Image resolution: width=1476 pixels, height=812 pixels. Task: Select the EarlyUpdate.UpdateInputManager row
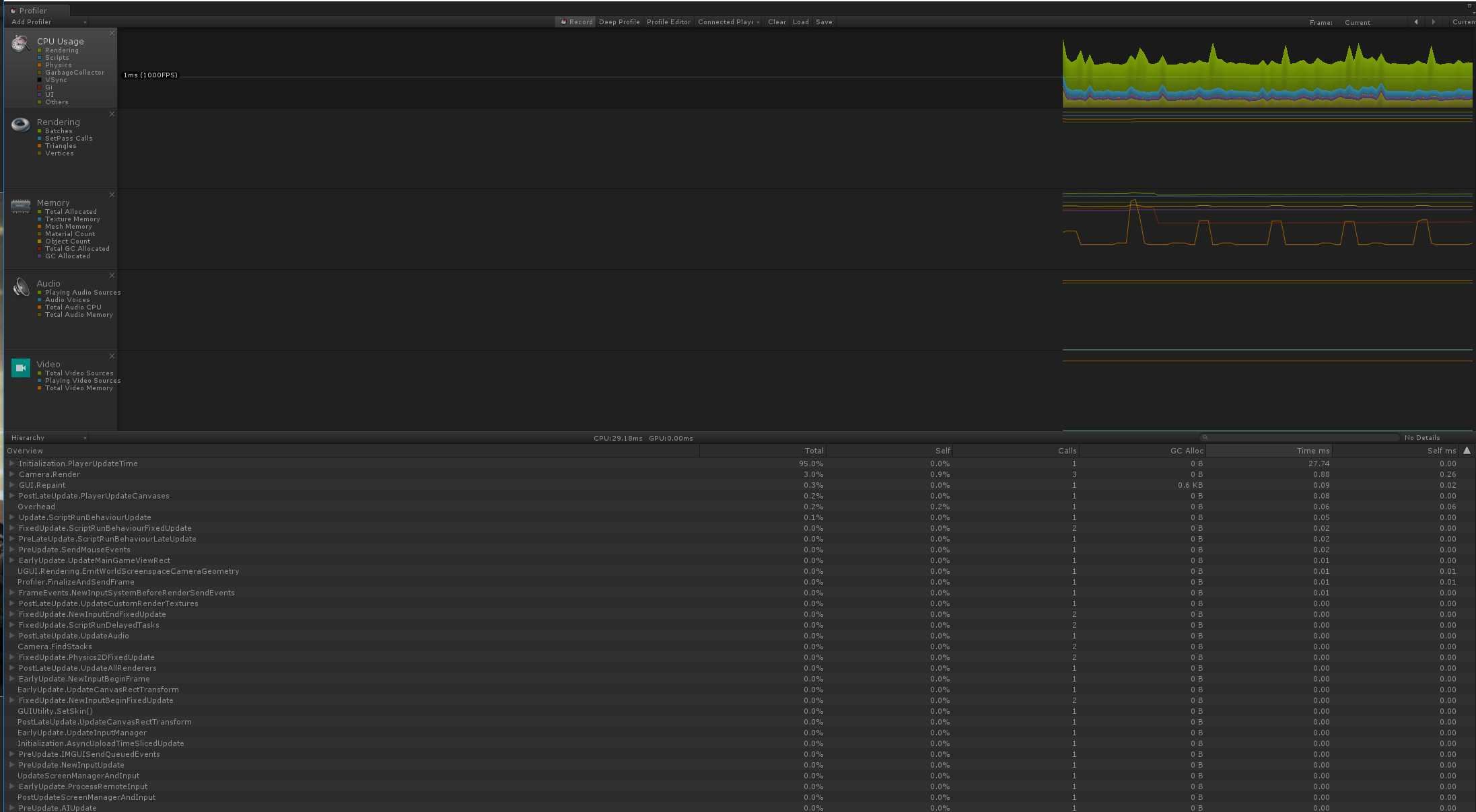pyautogui.click(x=738, y=733)
